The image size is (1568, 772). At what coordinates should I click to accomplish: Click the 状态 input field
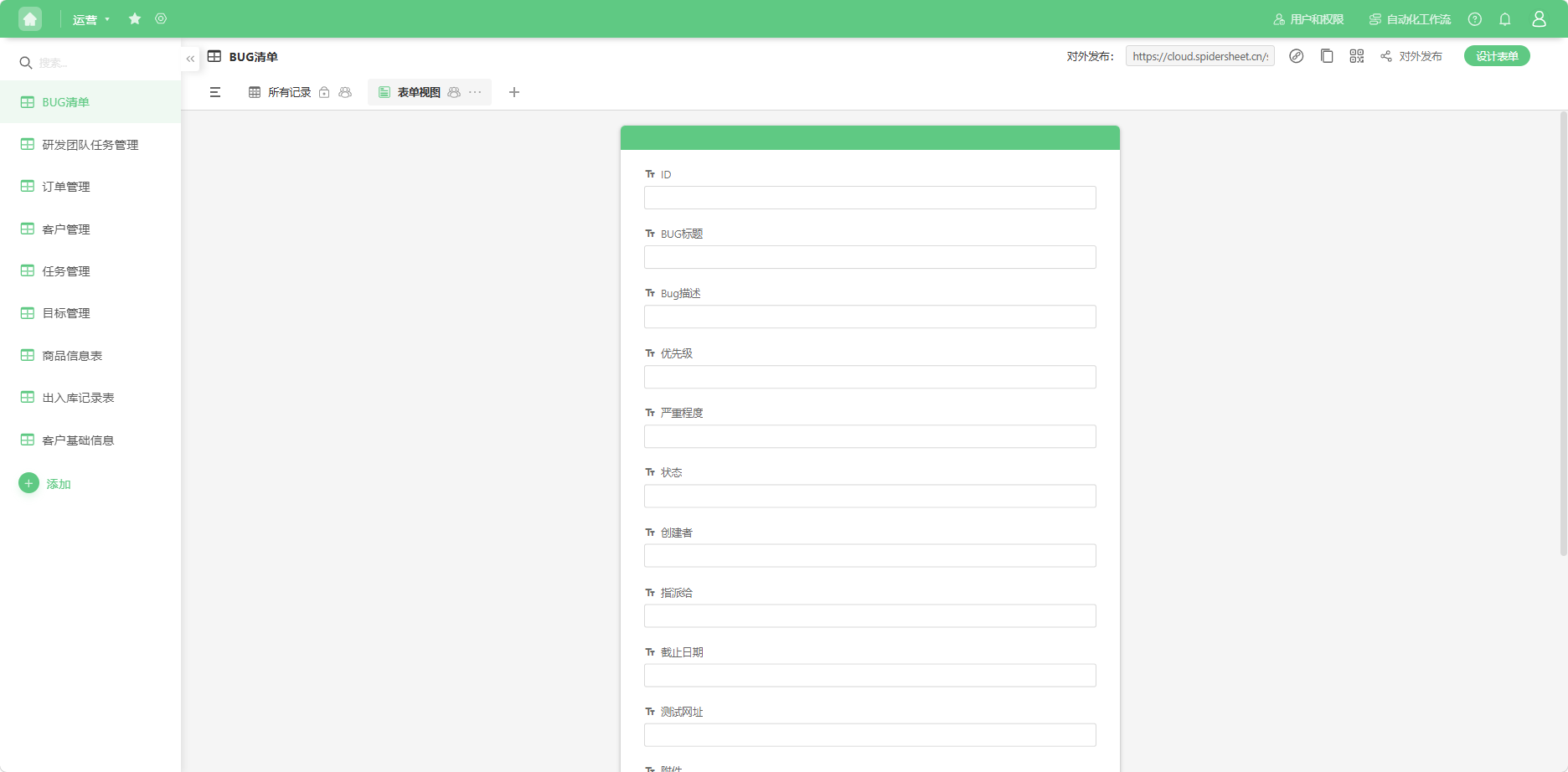870,496
